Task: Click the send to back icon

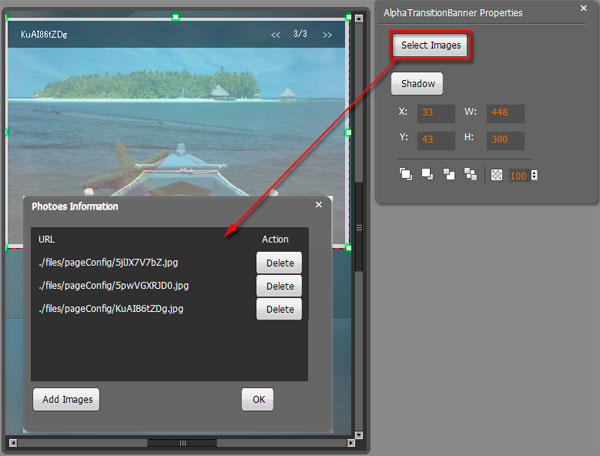Action: coord(471,174)
